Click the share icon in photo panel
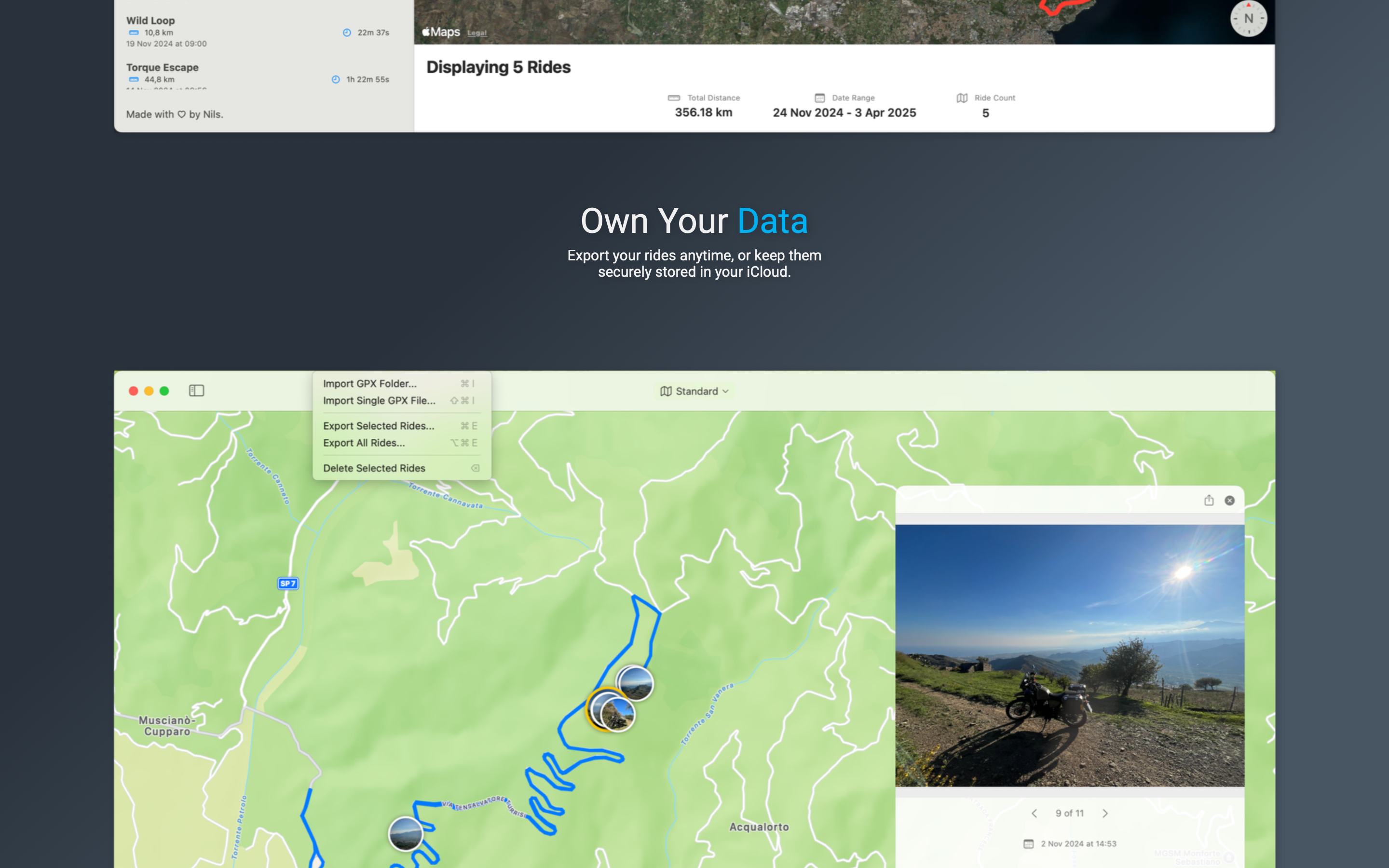 (1209, 501)
